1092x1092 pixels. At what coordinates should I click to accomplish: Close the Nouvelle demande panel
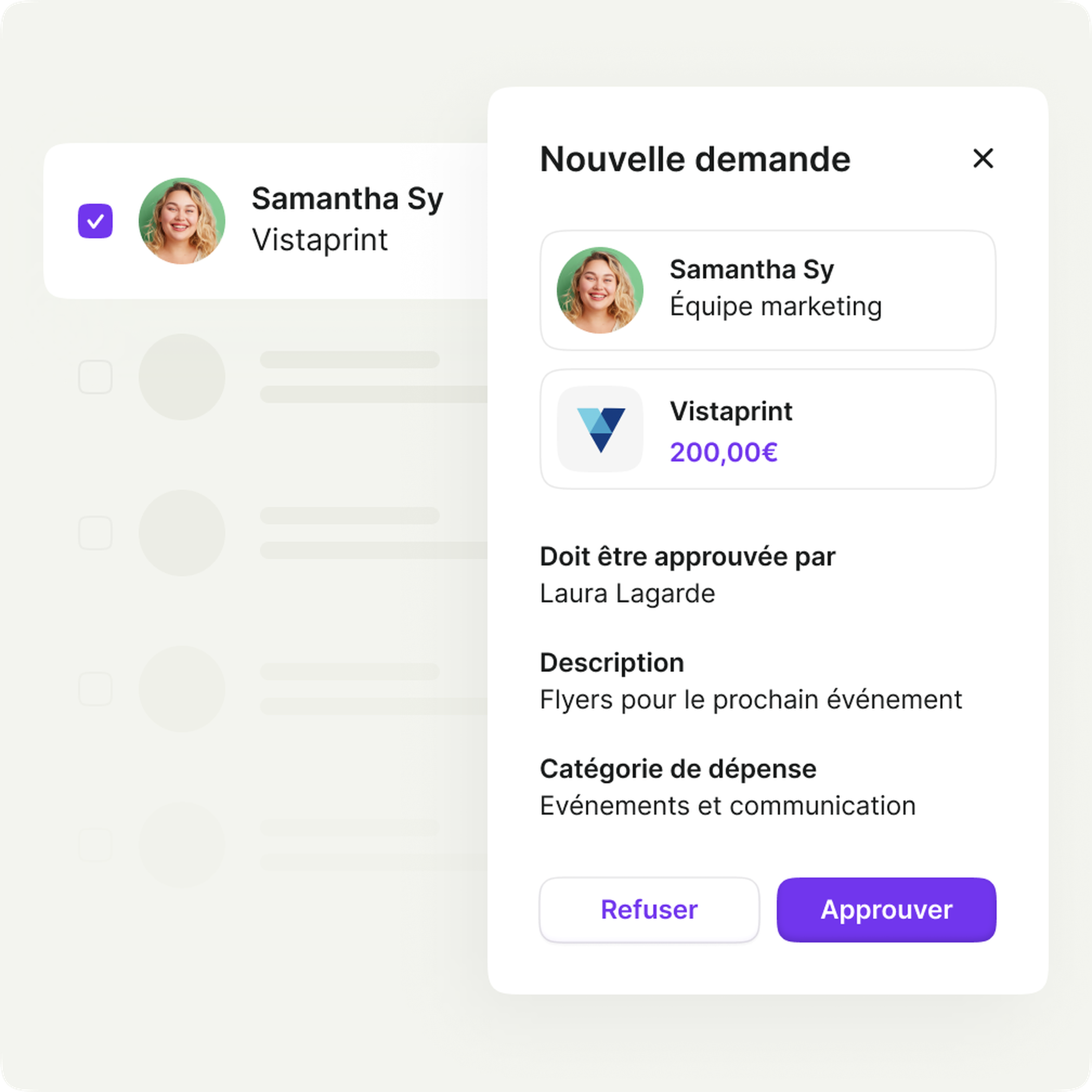pyautogui.click(x=983, y=158)
